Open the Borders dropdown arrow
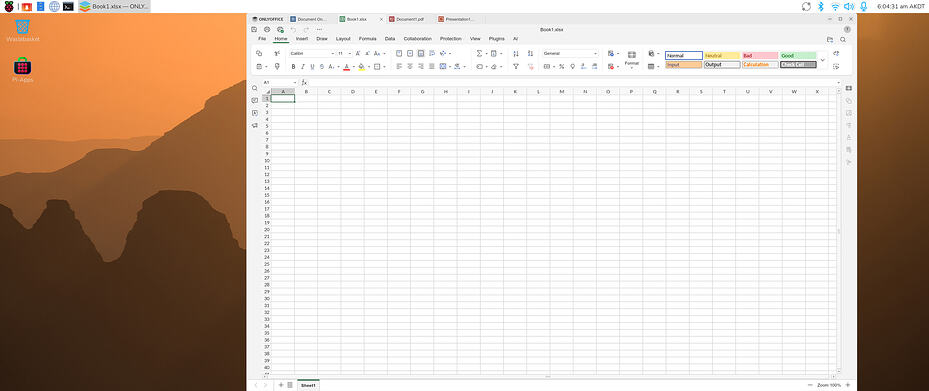This screenshot has width=929, height=391. click(x=384, y=66)
